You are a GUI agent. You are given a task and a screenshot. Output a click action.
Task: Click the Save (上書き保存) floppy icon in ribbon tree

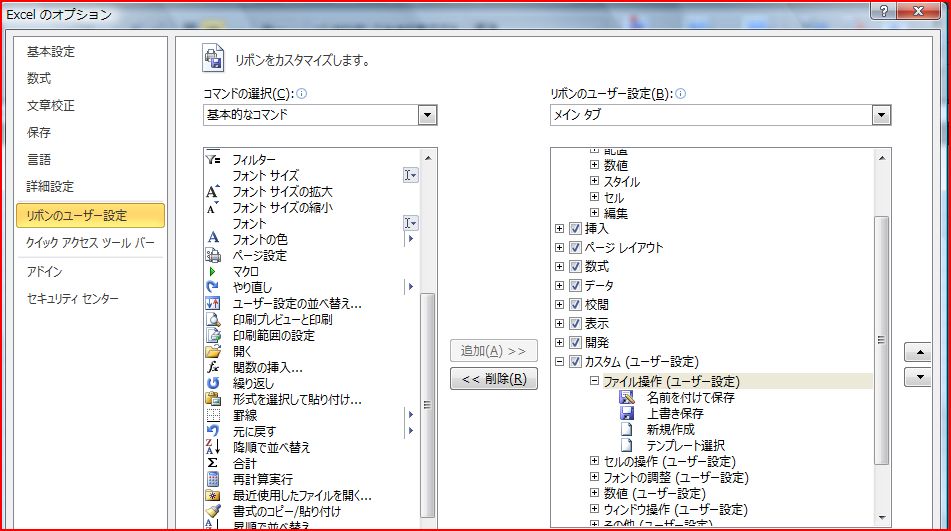(627, 413)
